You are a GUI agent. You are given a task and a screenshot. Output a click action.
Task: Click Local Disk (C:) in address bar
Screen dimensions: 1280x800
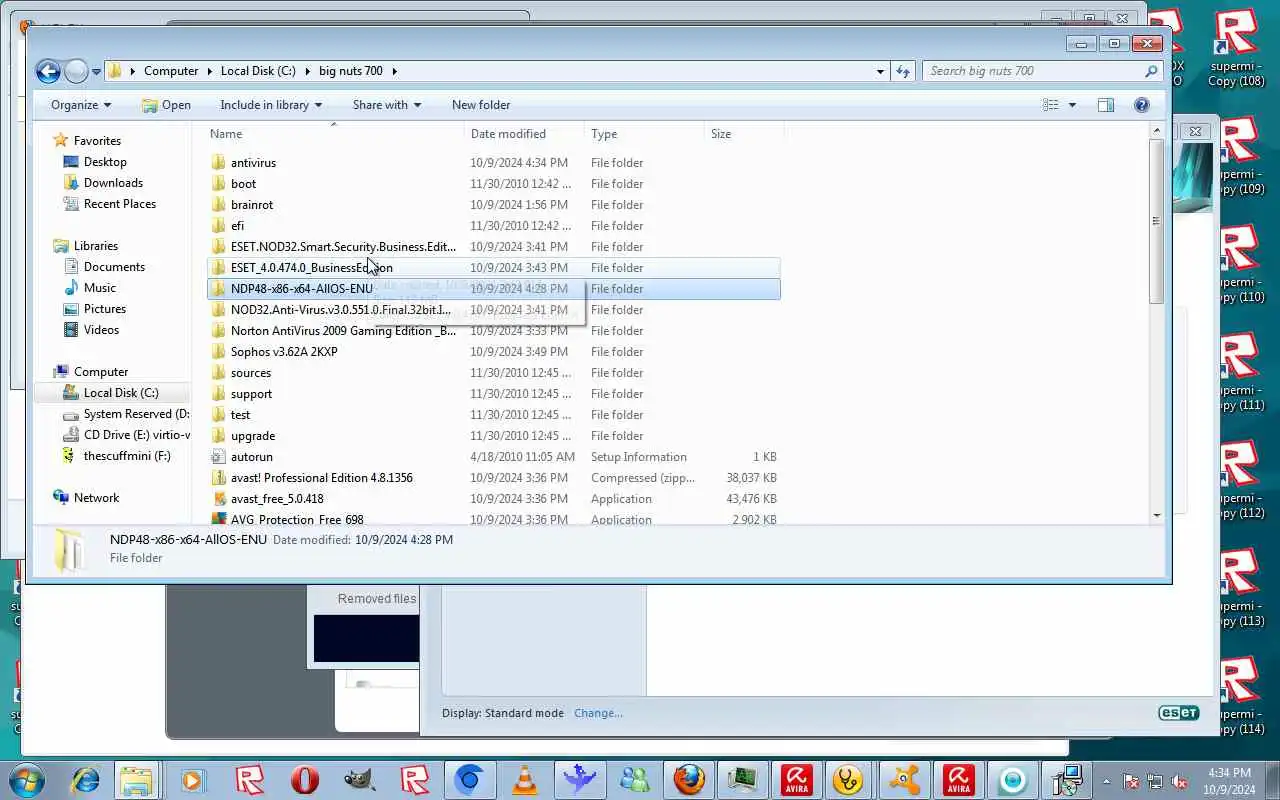click(x=258, y=71)
